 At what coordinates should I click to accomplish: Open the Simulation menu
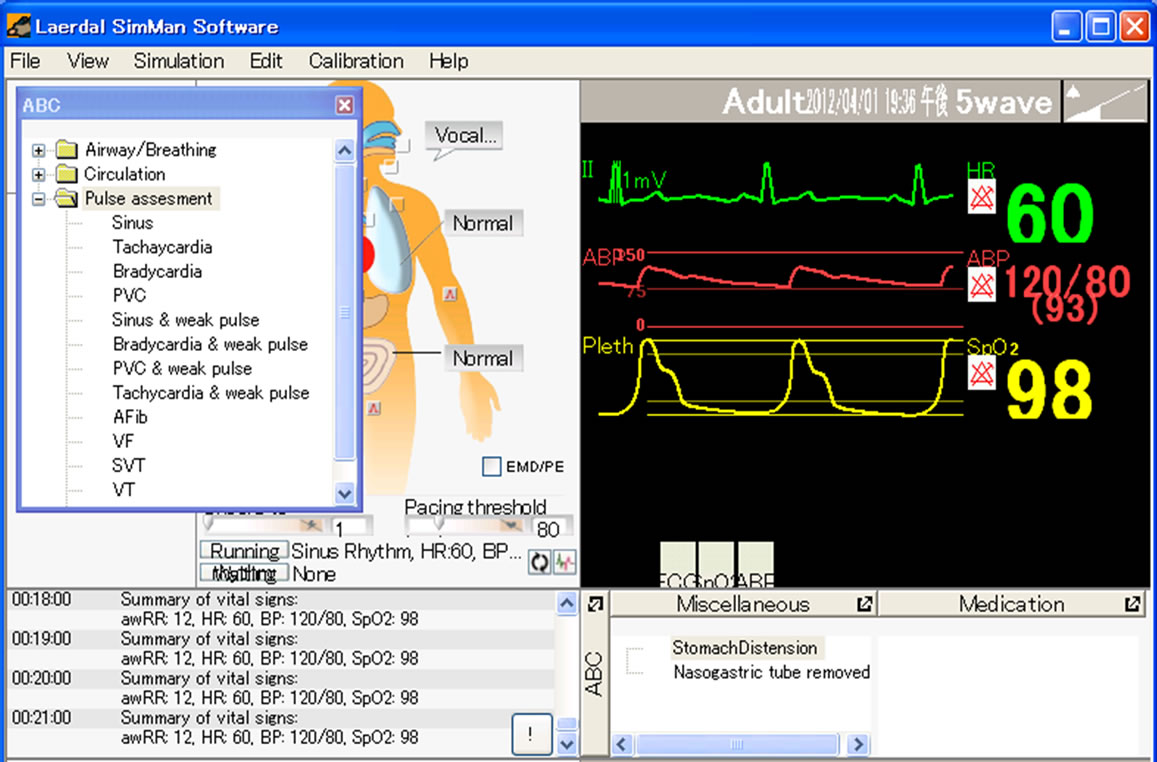point(179,61)
